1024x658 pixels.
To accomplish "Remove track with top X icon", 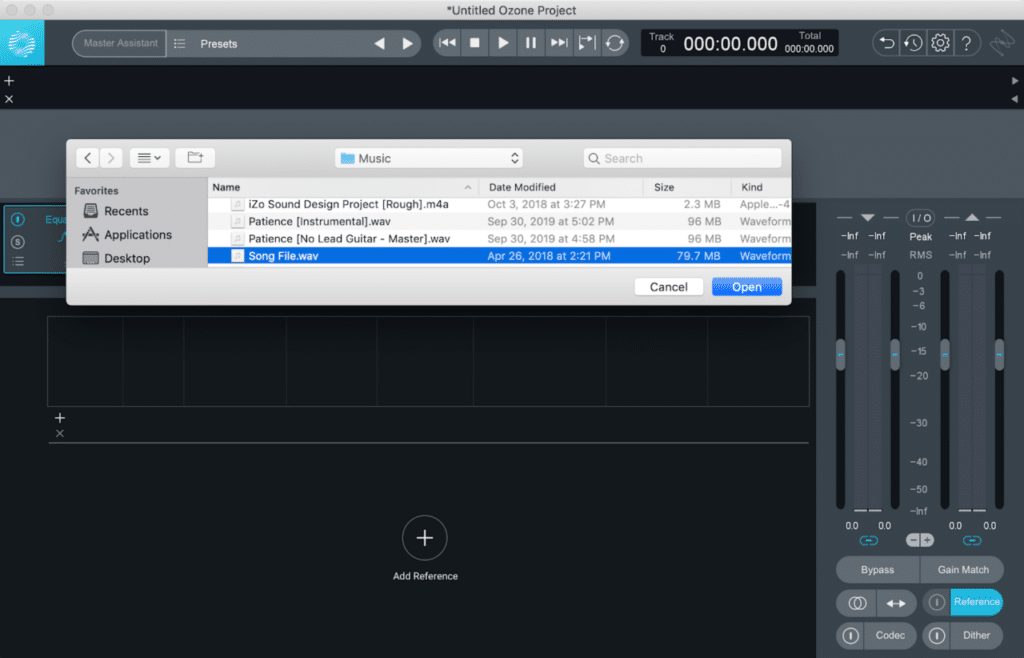I will [9, 99].
